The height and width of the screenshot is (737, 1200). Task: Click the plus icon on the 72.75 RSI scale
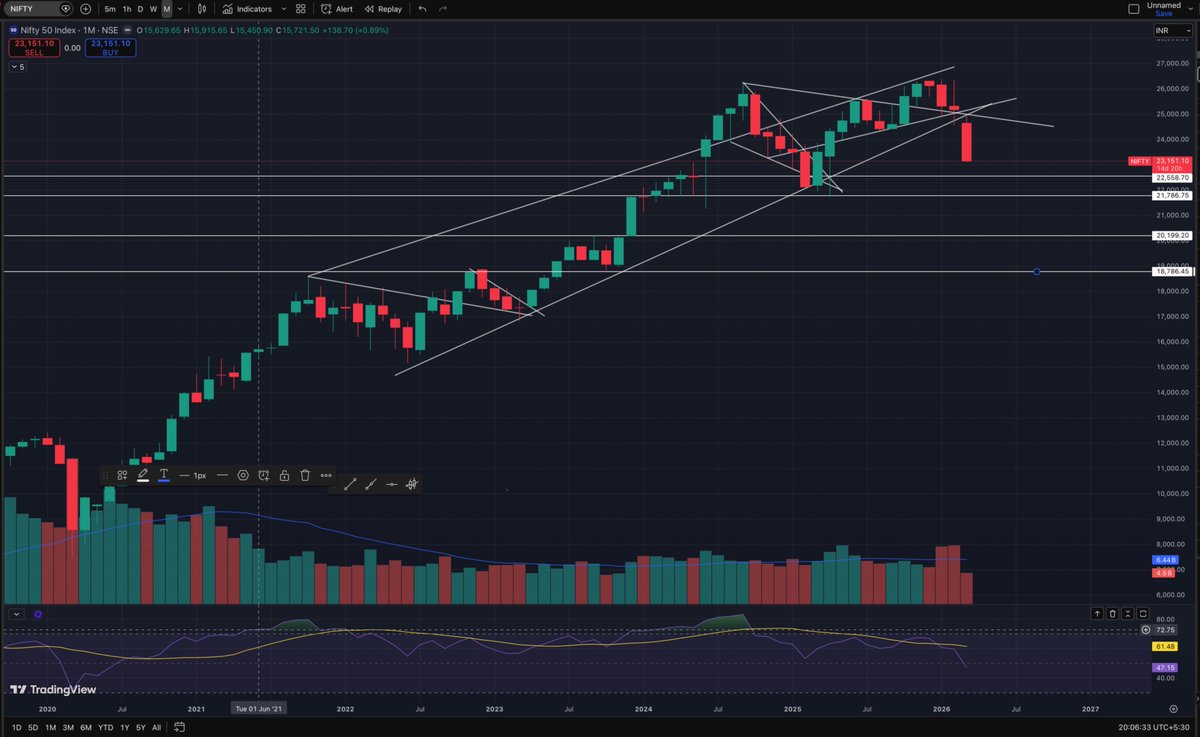pos(1146,630)
